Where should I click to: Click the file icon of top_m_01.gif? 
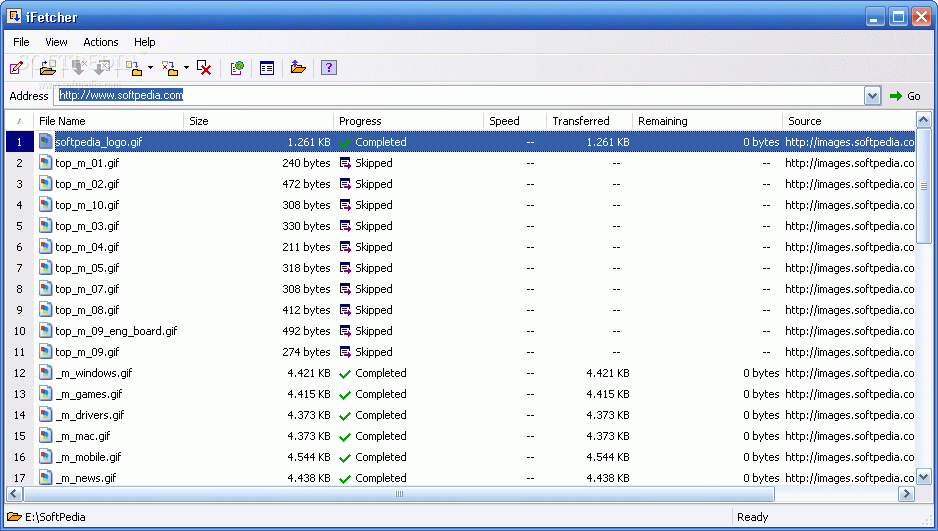tap(45, 163)
